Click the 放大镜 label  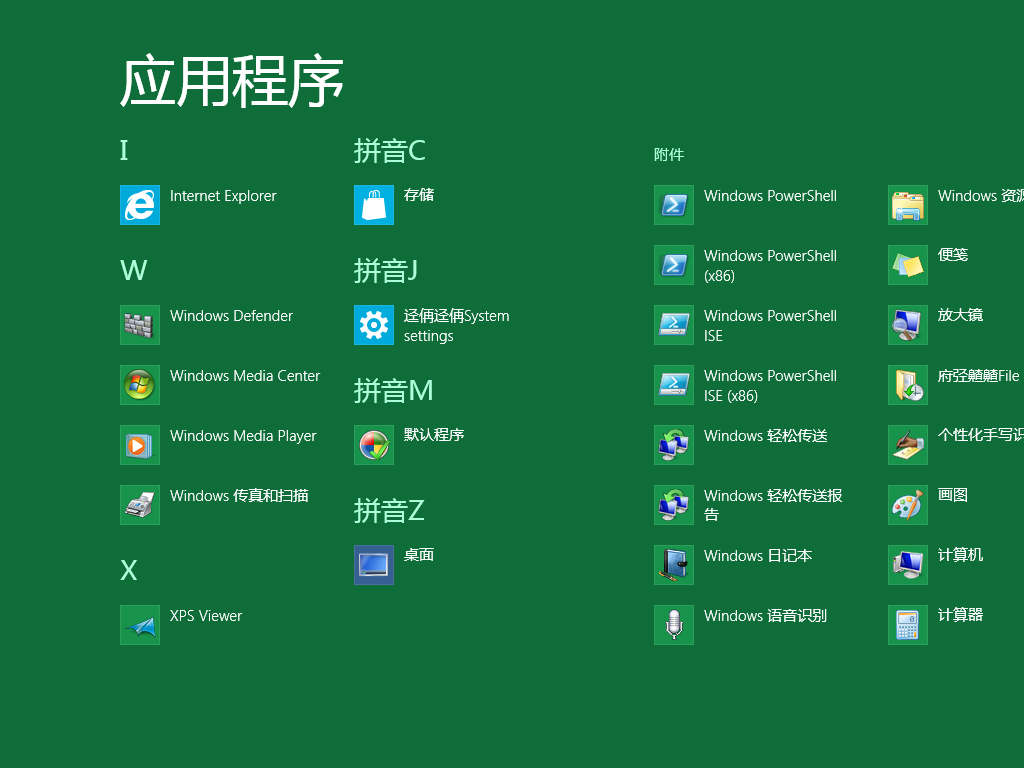(960, 315)
